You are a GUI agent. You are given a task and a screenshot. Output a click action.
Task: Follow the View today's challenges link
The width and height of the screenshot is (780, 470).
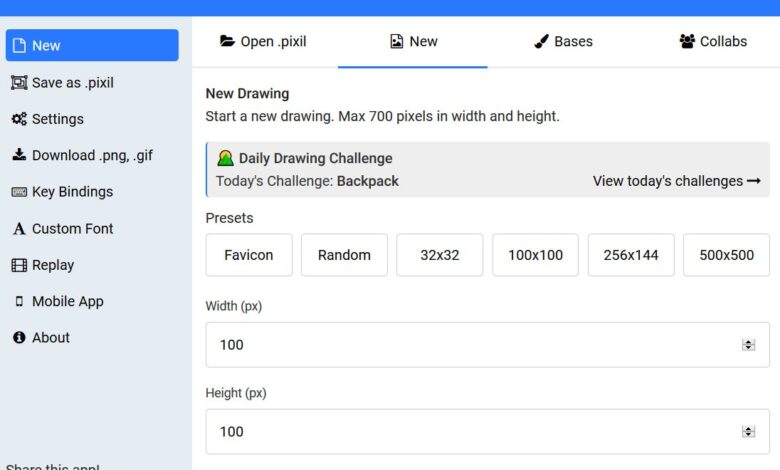677,181
